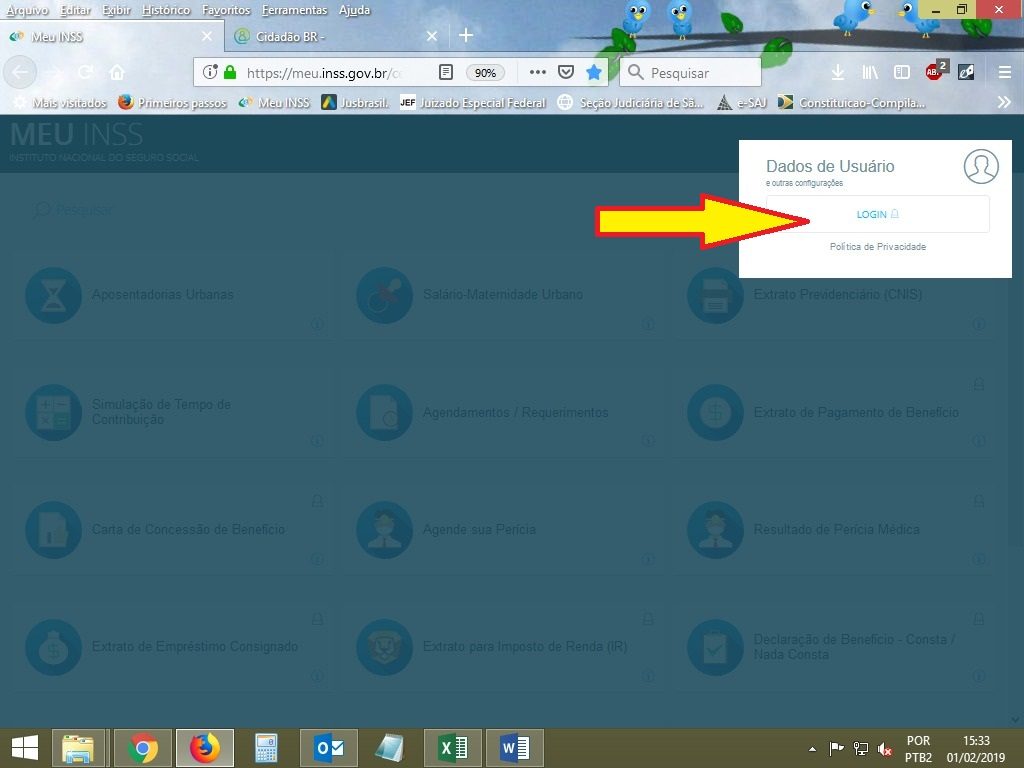Toggle the blue bookmark star
The height and width of the screenshot is (768, 1024).
coord(594,72)
